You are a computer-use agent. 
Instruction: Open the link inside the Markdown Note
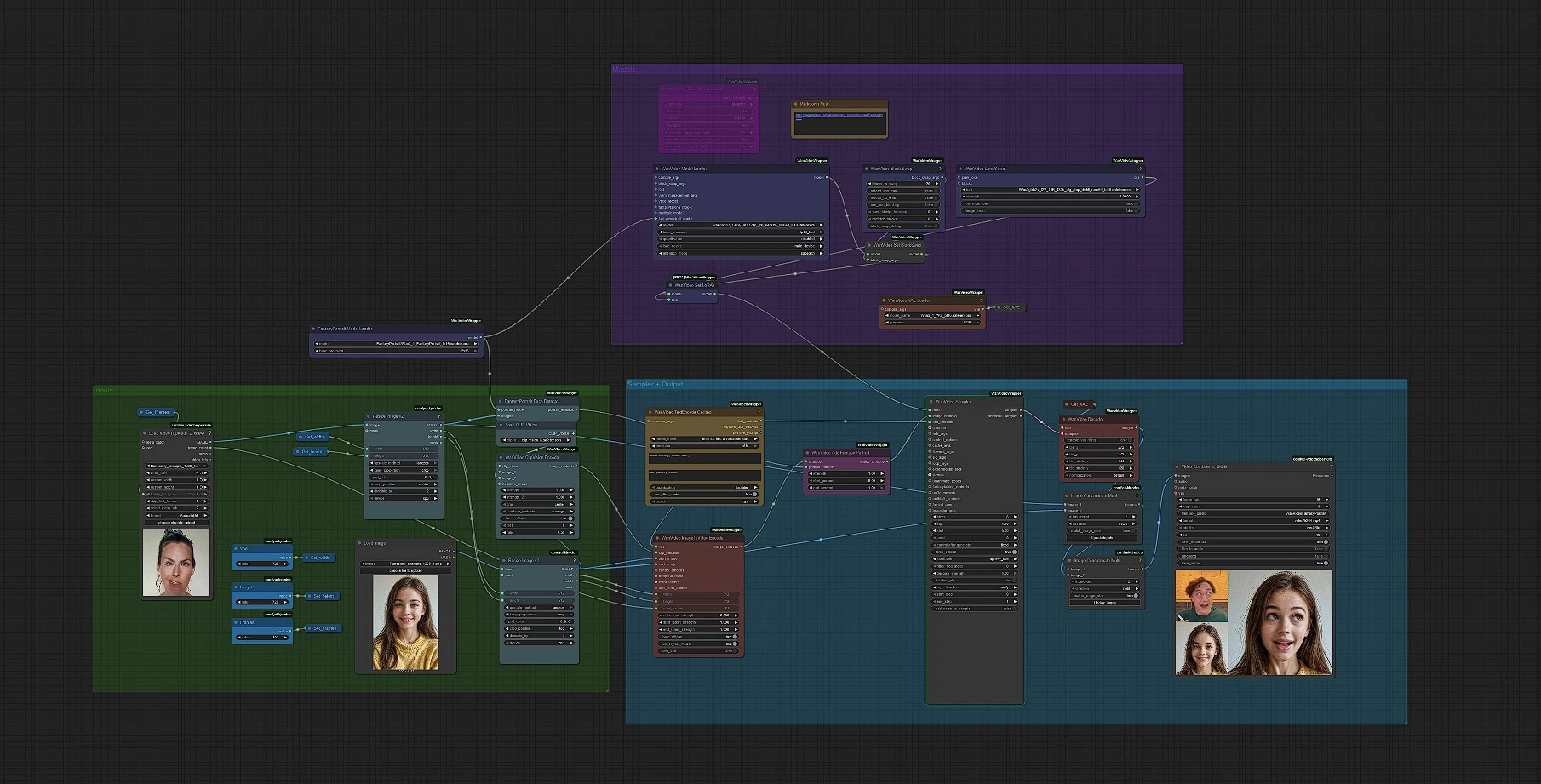tap(839, 115)
